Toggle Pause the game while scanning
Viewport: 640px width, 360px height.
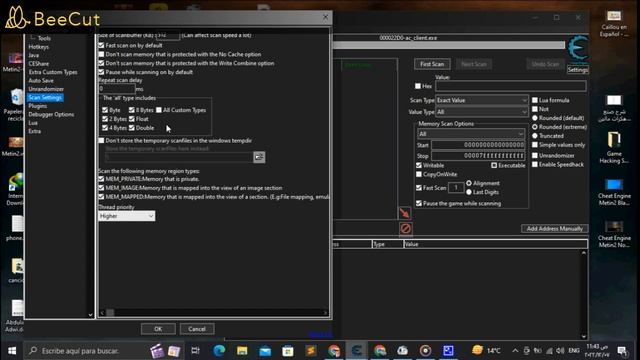point(419,203)
